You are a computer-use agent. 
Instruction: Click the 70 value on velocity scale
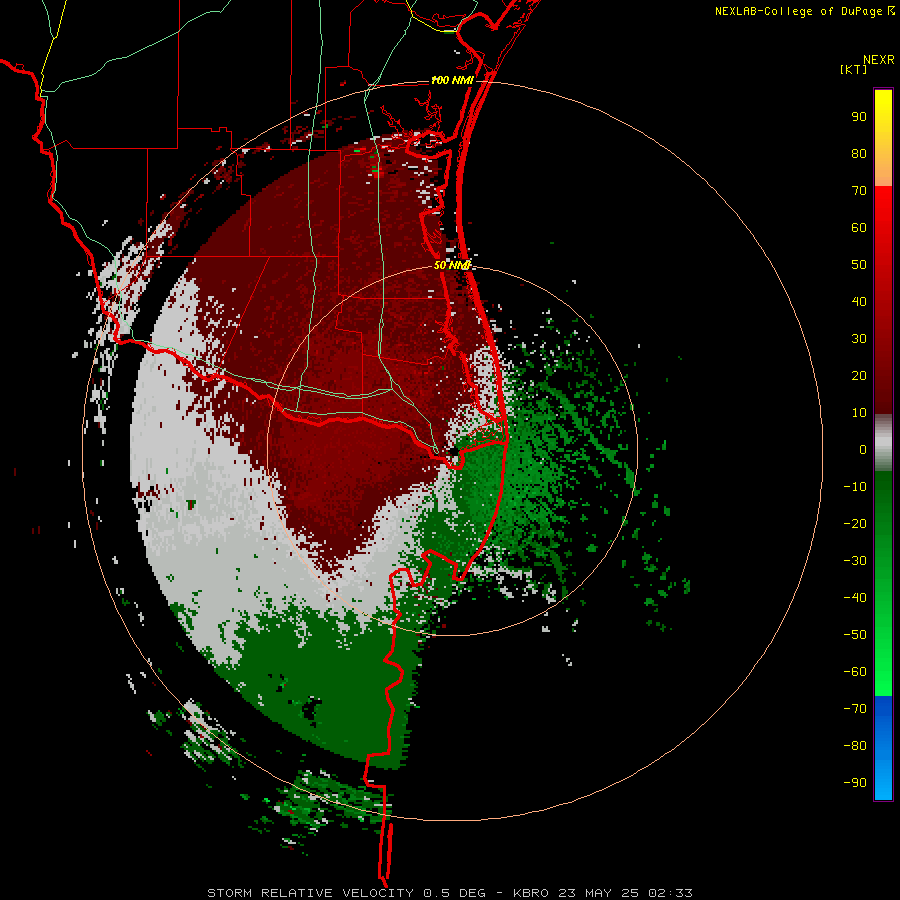(859, 191)
